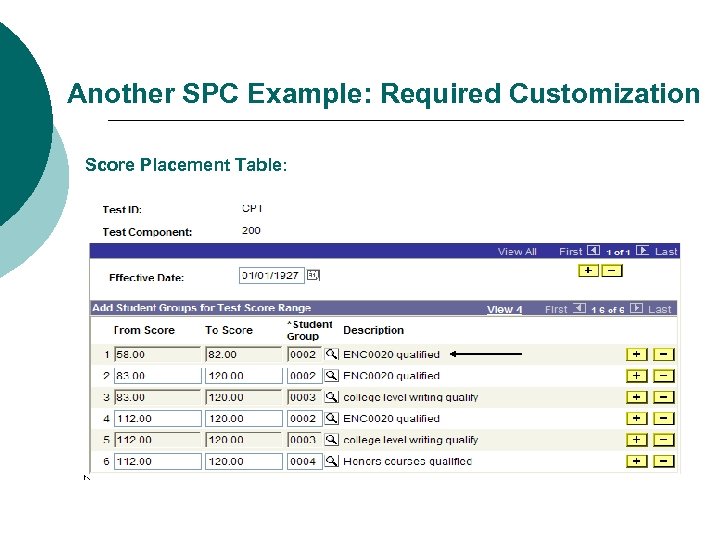This screenshot has width=720, height=540.
Task: Go to previous effective-dated record arrow
Action: [593, 251]
